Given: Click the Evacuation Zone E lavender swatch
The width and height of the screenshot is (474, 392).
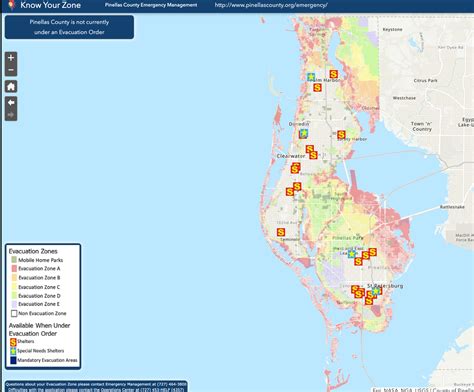Looking at the screenshot, I should pos(14,304).
